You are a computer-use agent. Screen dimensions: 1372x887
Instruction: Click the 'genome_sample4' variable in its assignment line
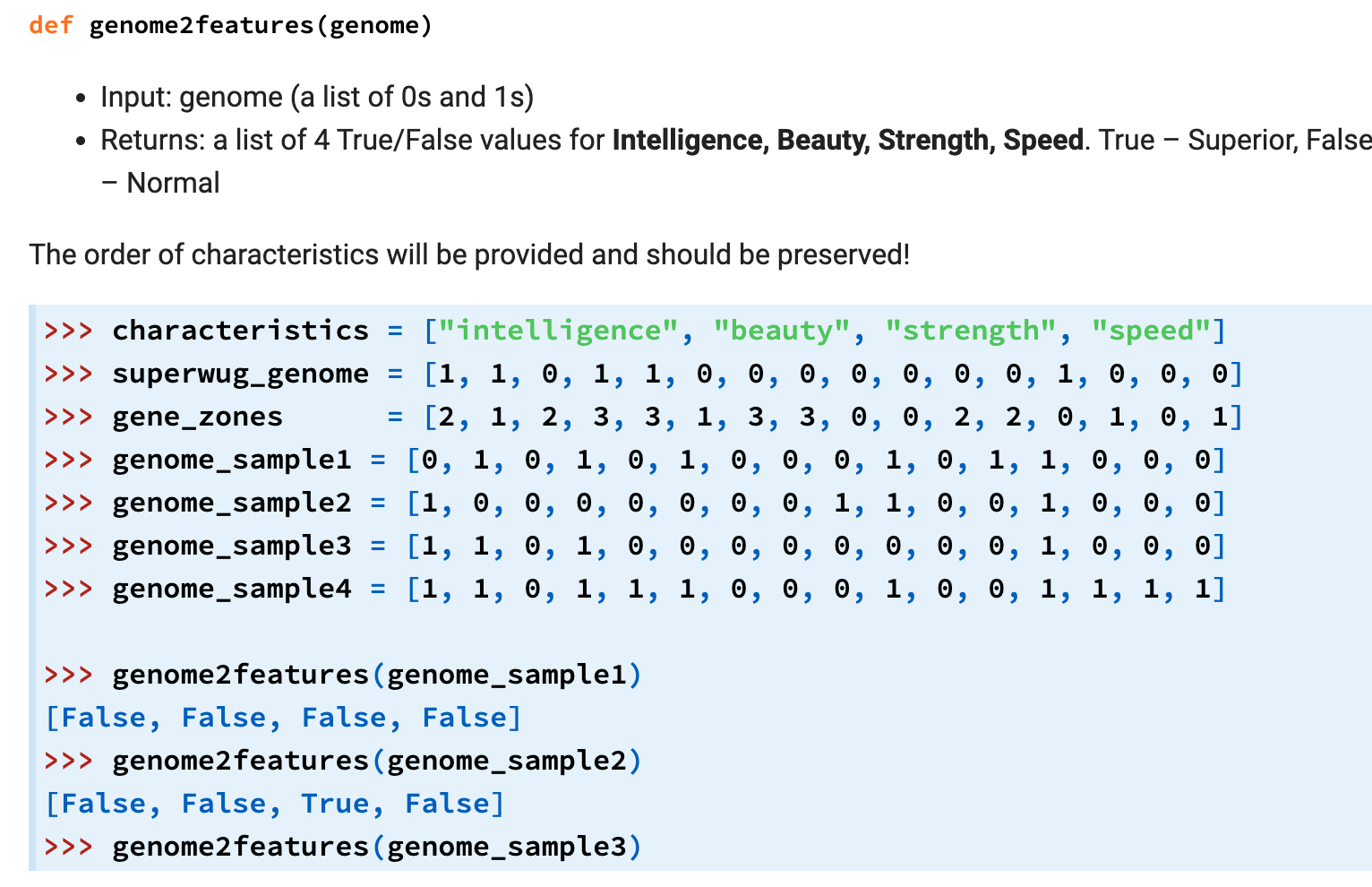coord(232,589)
